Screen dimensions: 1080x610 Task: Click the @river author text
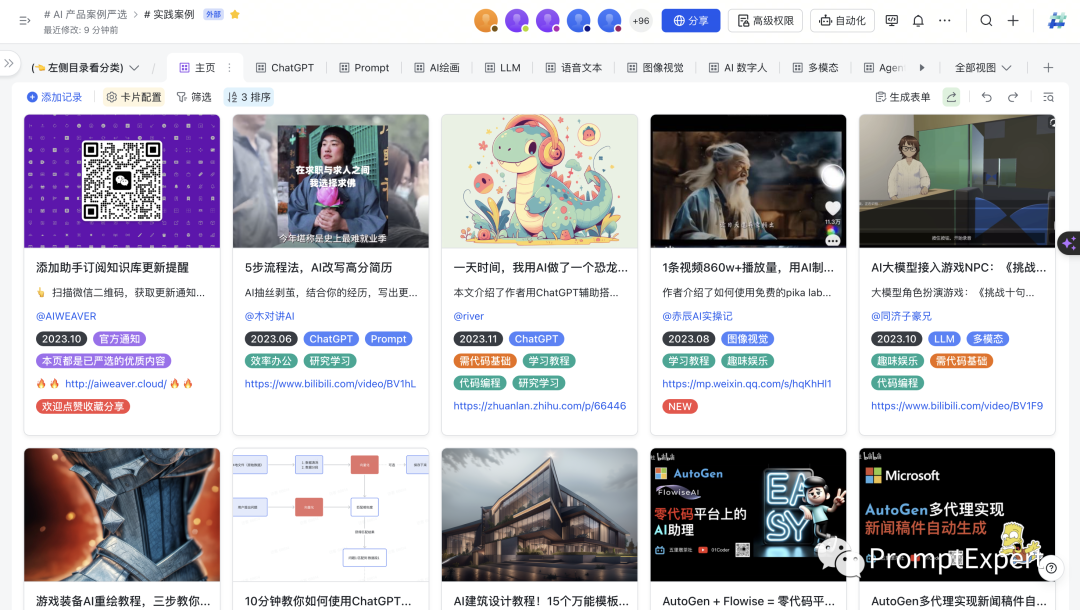click(x=468, y=316)
